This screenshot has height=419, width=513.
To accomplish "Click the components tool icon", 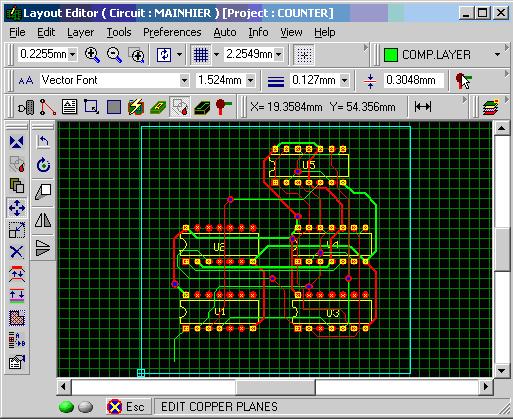I will pyautogui.click(x=26, y=107).
